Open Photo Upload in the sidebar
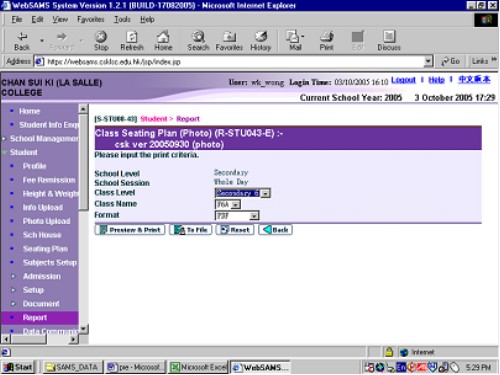This screenshot has width=500, height=375. (x=46, y=221)
